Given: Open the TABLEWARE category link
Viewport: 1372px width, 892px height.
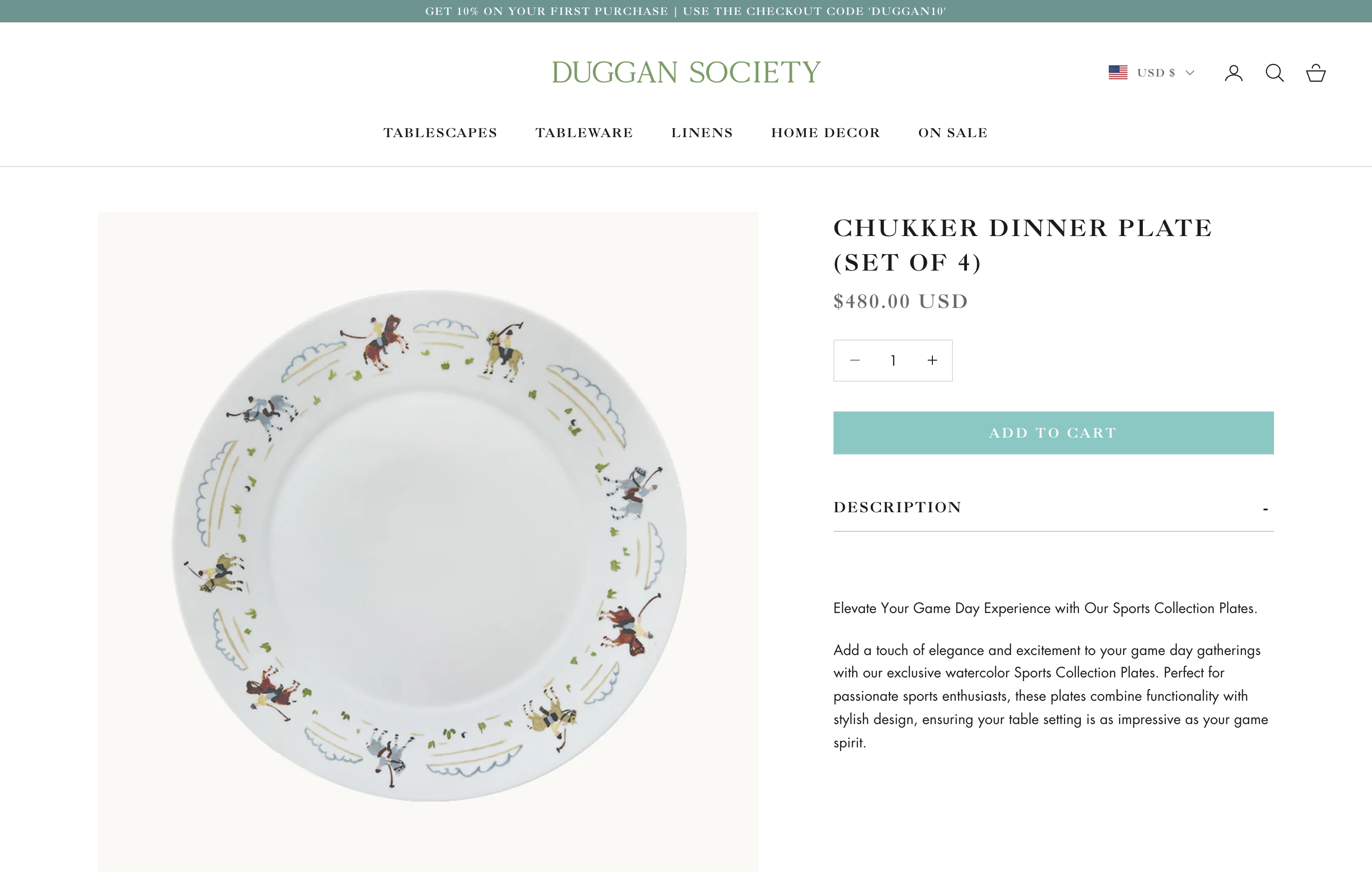Looking at the screenshot, I should [x=585, y=132].
